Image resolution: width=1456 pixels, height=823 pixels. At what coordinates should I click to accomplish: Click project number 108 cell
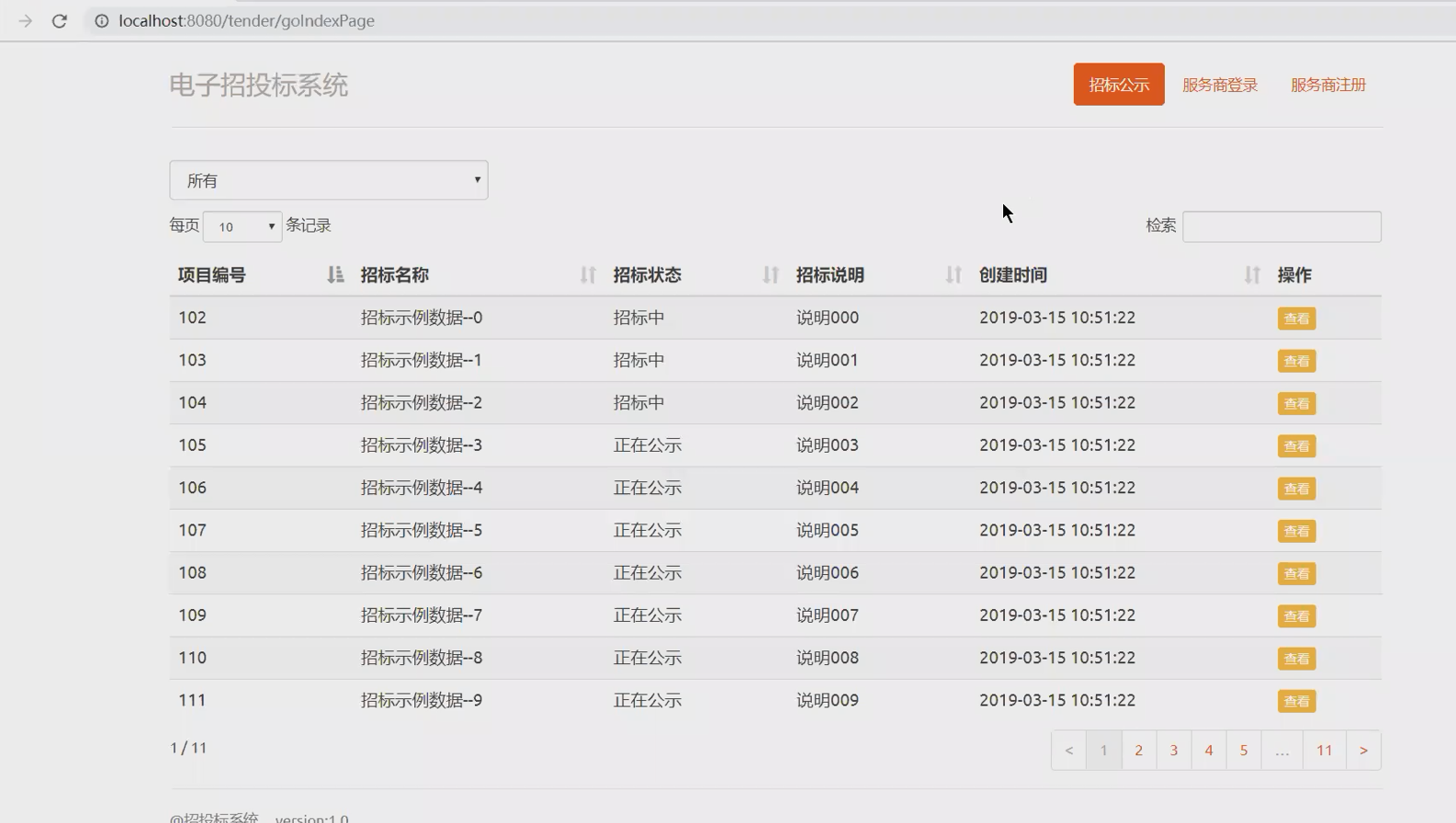(192, 573)
